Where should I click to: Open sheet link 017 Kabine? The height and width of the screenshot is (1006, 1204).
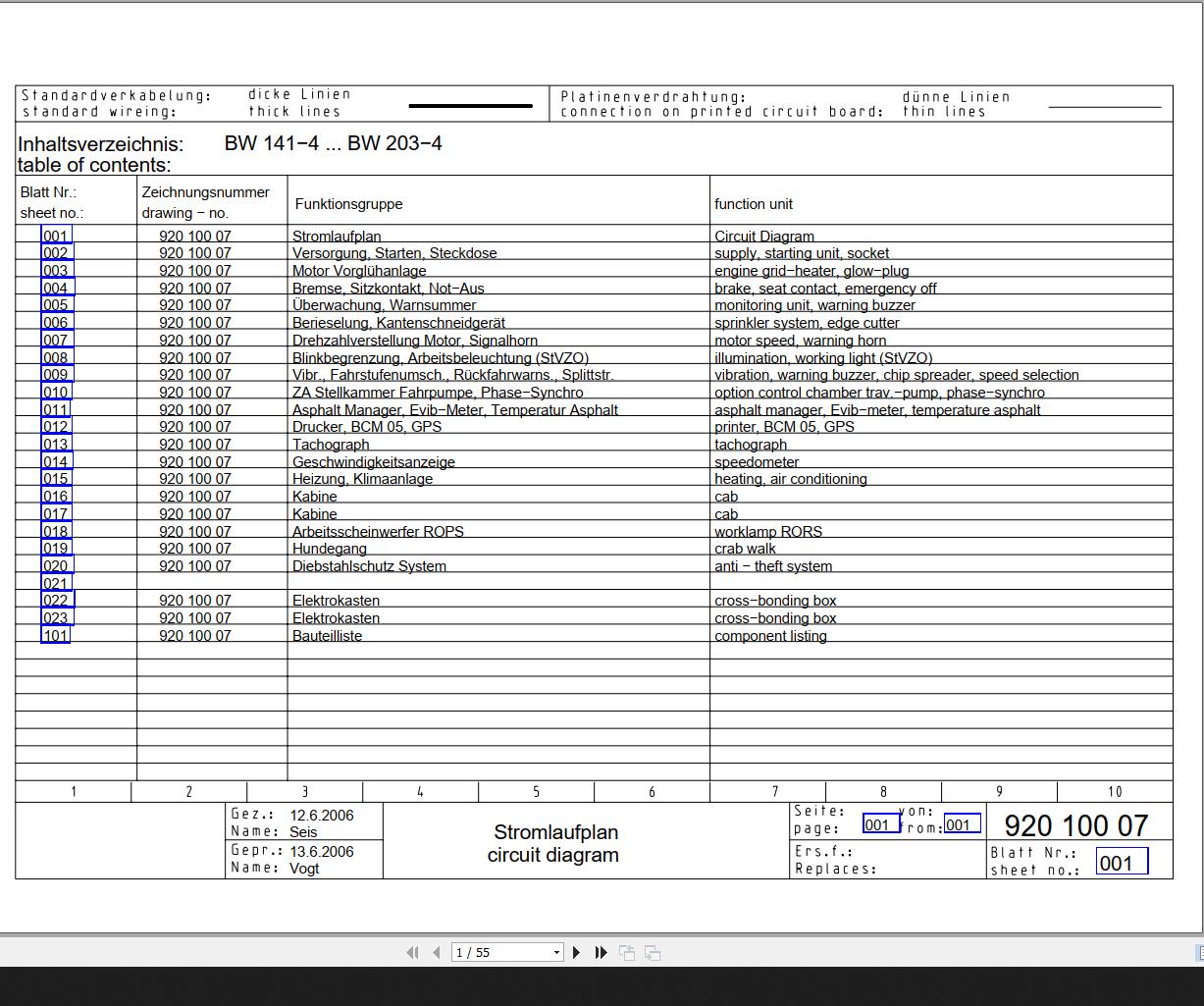(56, 513)
